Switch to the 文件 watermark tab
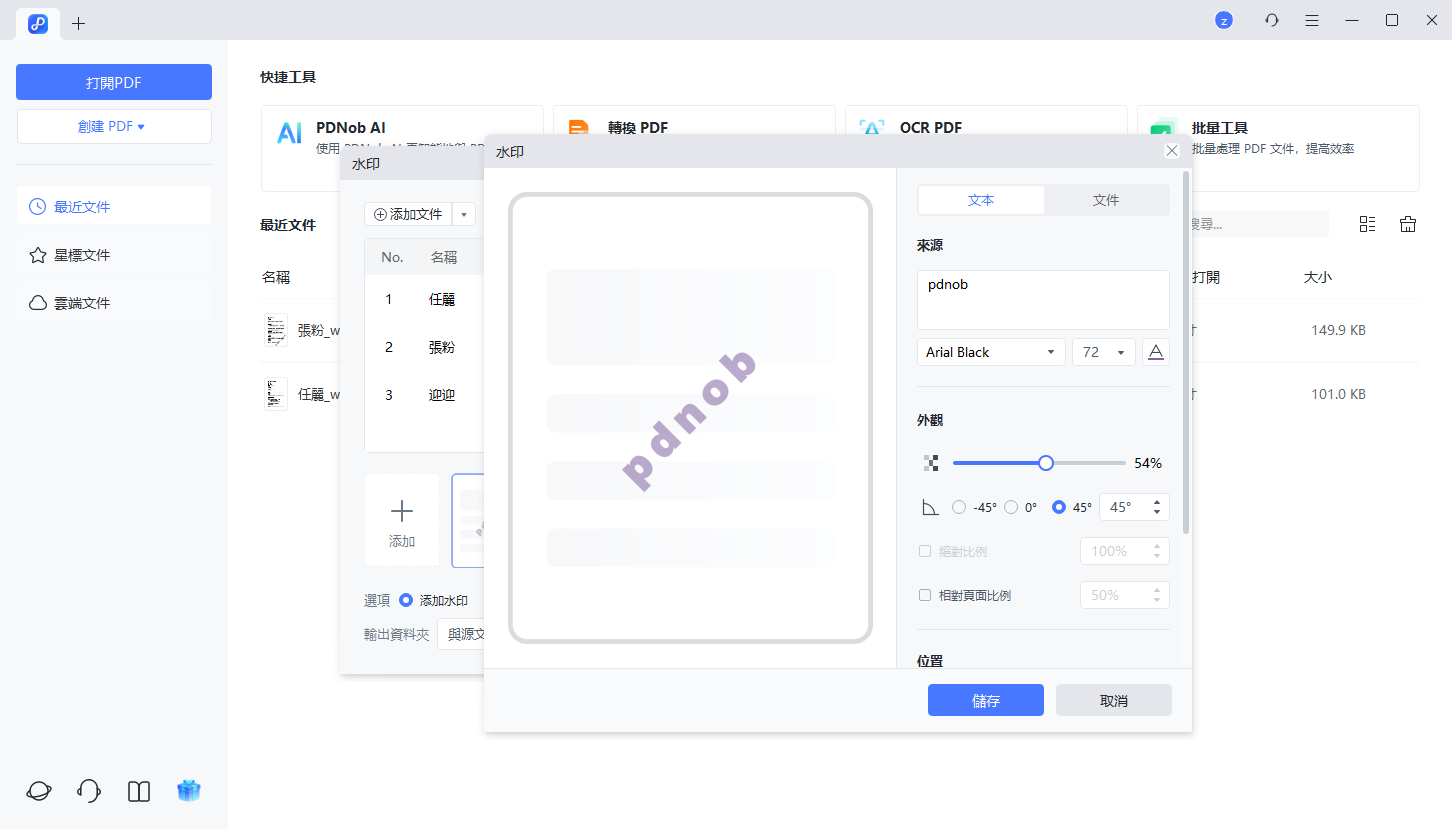Screen dimensions: 1452x829 (x=1105, y=200)
